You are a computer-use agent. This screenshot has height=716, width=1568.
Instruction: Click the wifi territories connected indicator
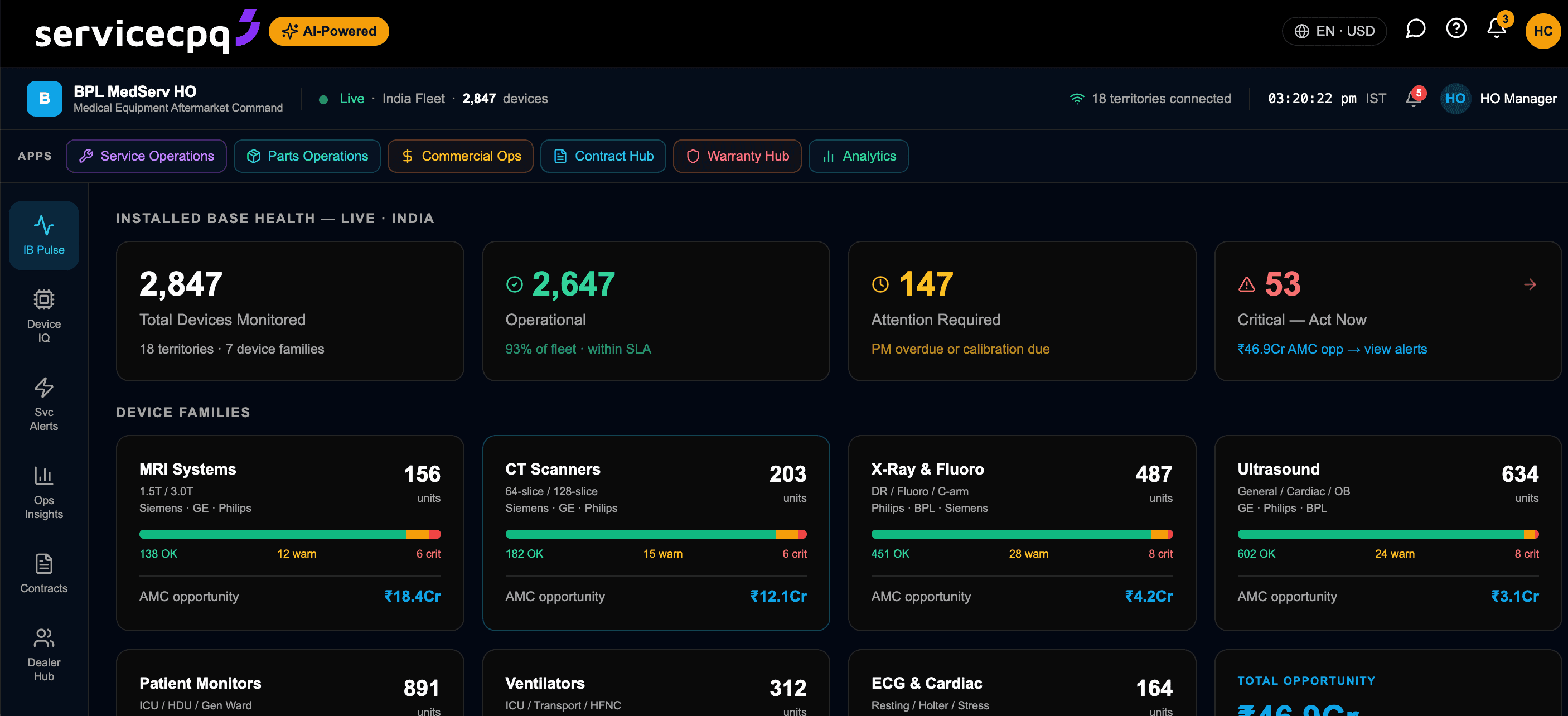click(1150, 99)
